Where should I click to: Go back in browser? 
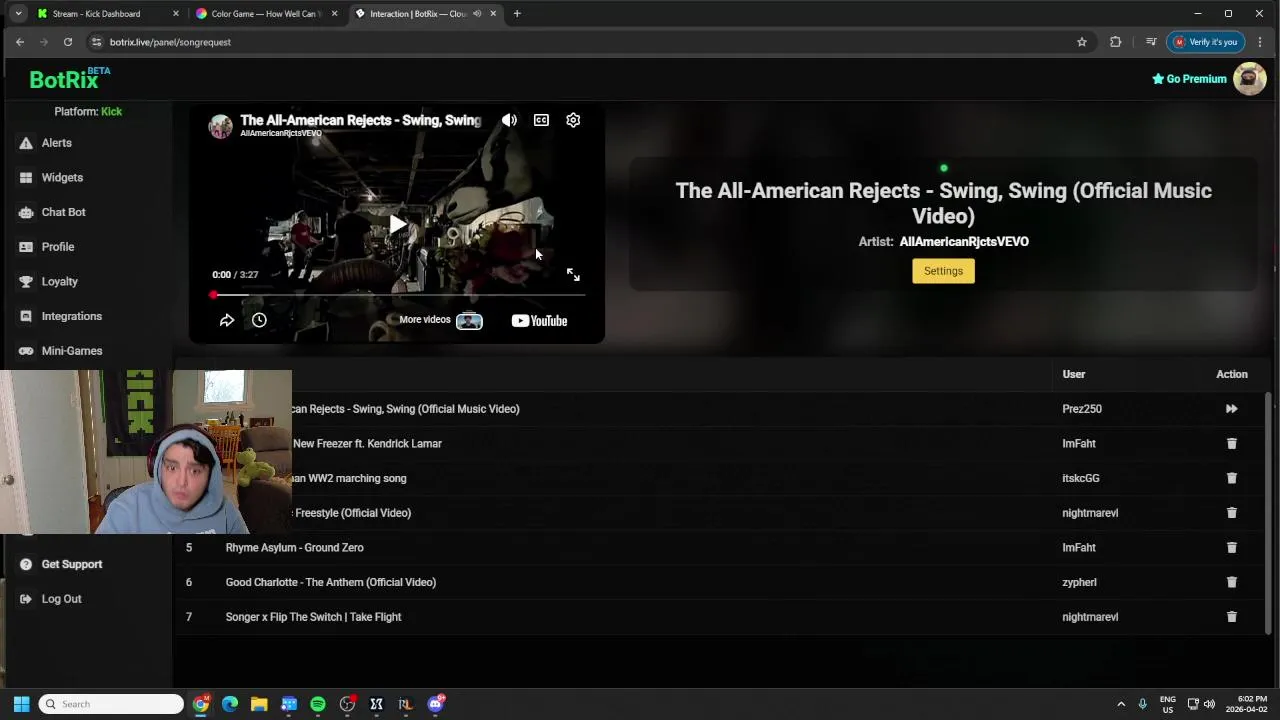[x=20, y=42]
